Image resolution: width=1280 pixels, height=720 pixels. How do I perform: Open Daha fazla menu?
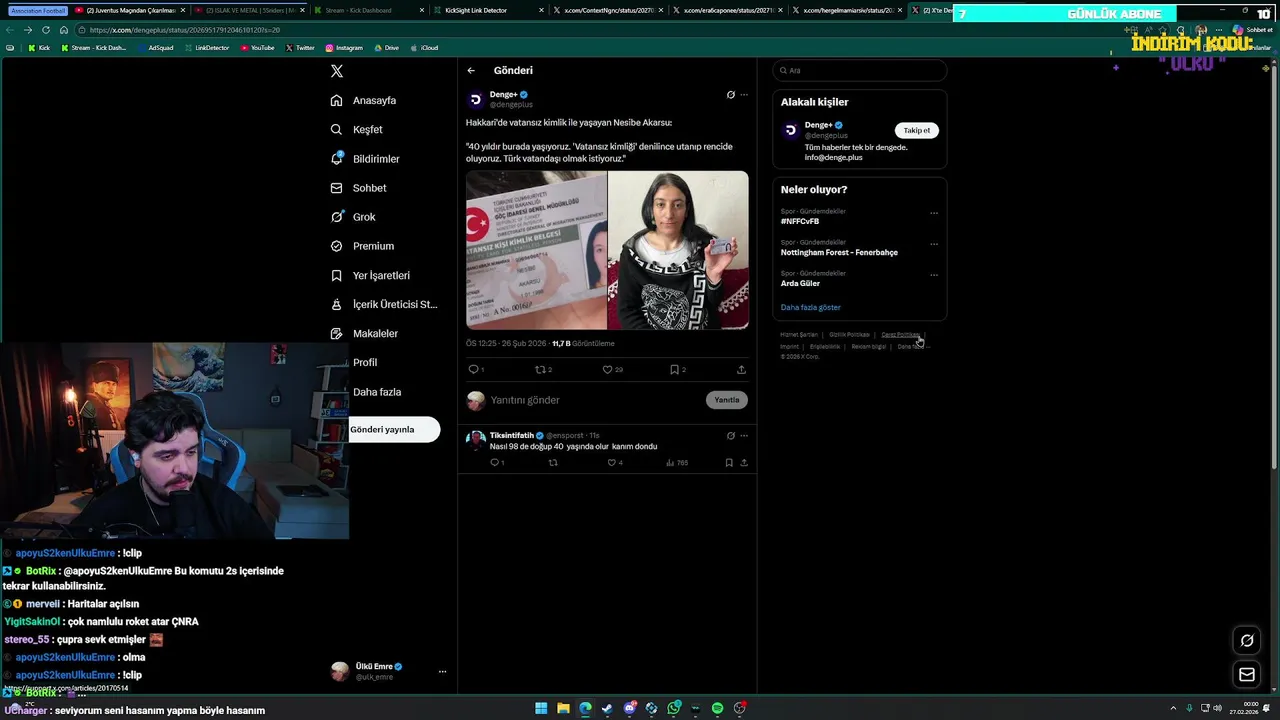tap(377, 392)
